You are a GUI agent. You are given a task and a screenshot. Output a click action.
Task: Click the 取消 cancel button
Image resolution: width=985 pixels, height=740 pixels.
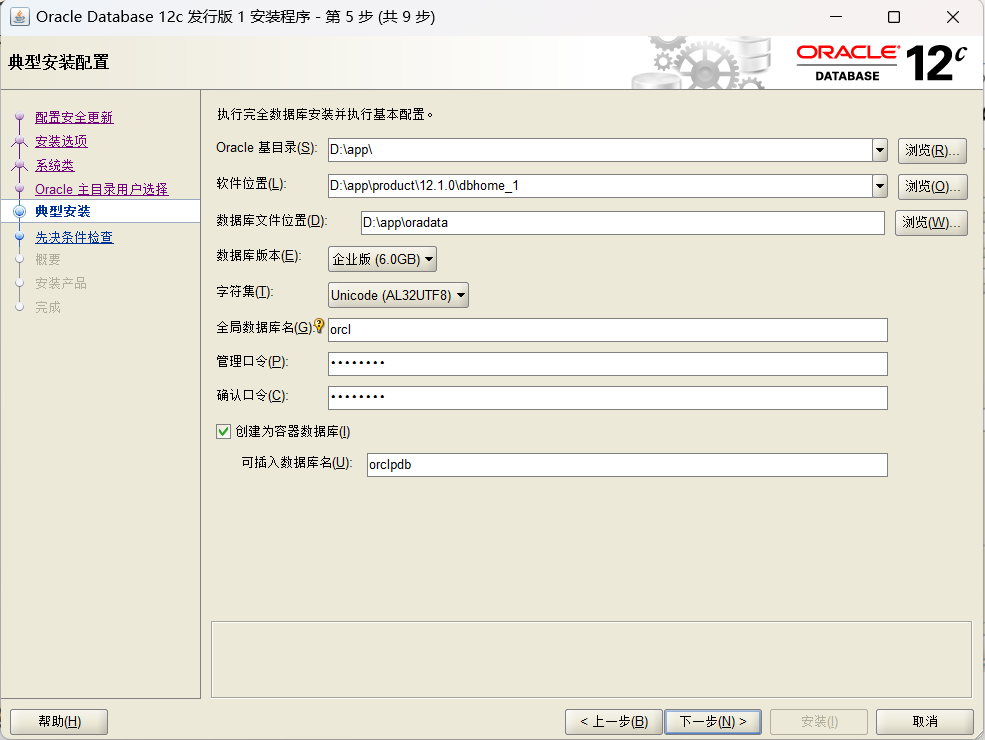tap(925, 722)
